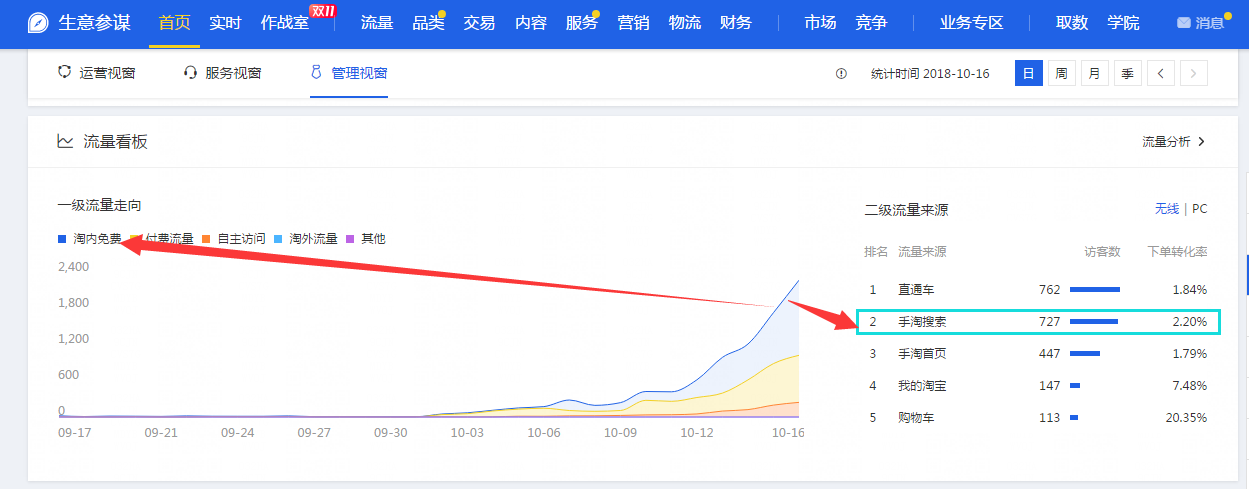Click the 统计时间 2018-10-16 date
Viewport: 1249px width, 489px height.
[x=930, y=73]
